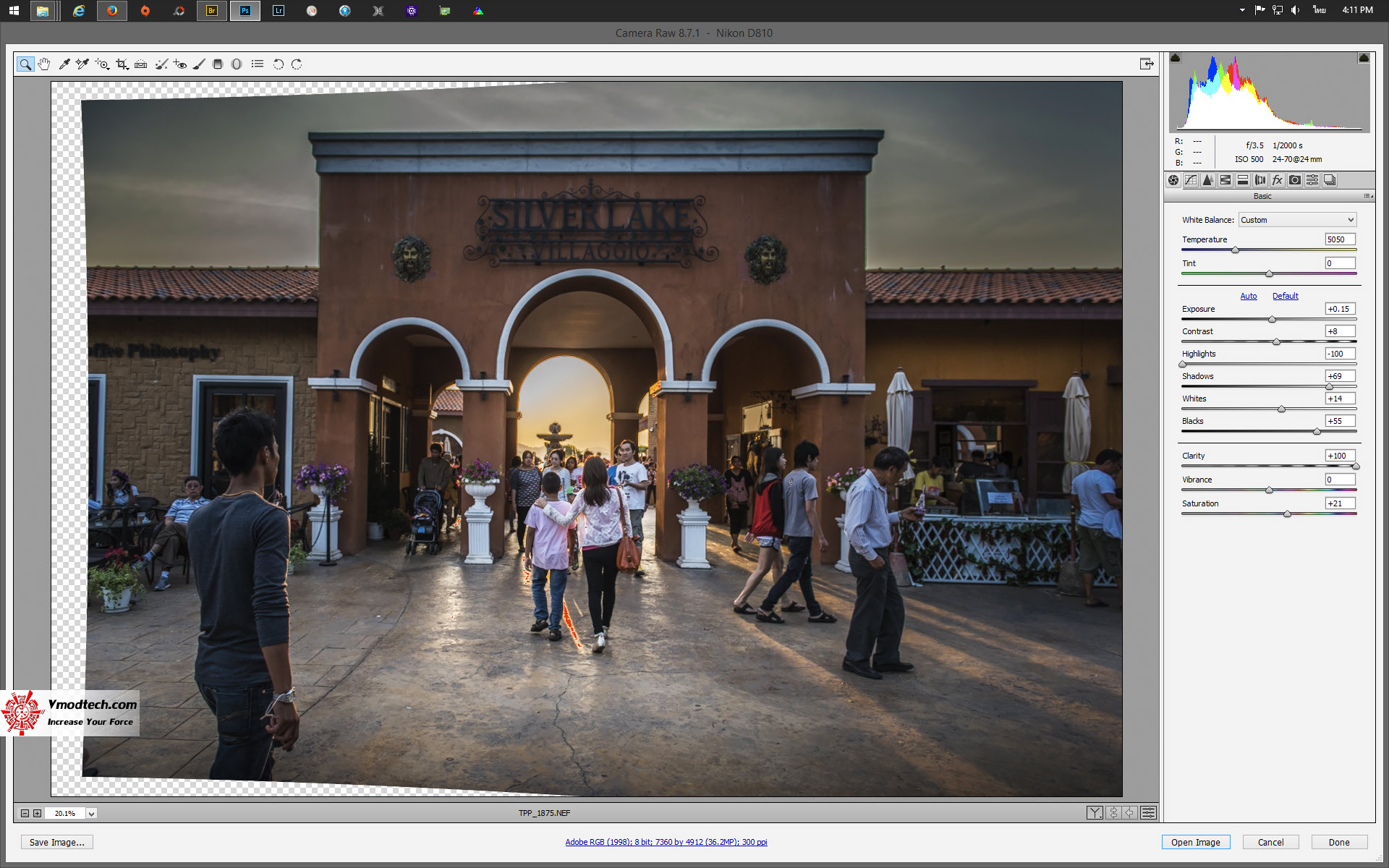Click the Auto tone link
This screenshot has height=868, width=1389.
pos(1248,296)
